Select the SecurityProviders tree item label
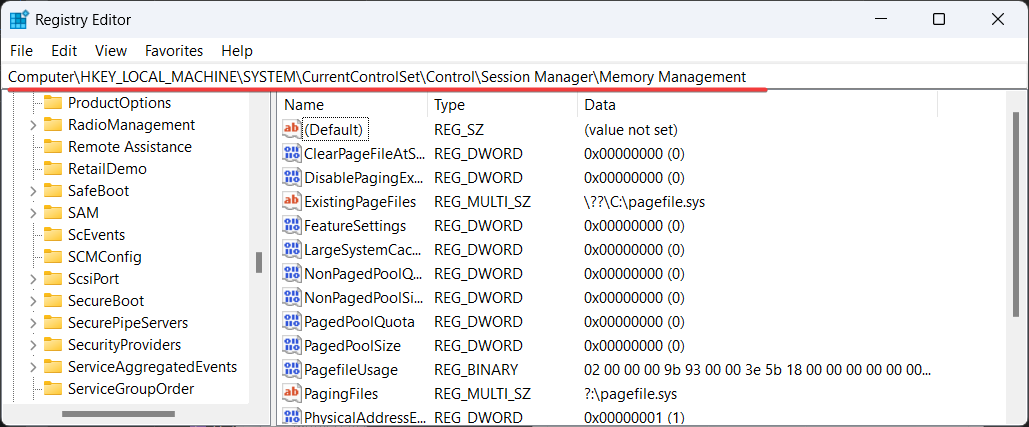Viewport: 1029px width, 427px height. click(x=125, y=345)
